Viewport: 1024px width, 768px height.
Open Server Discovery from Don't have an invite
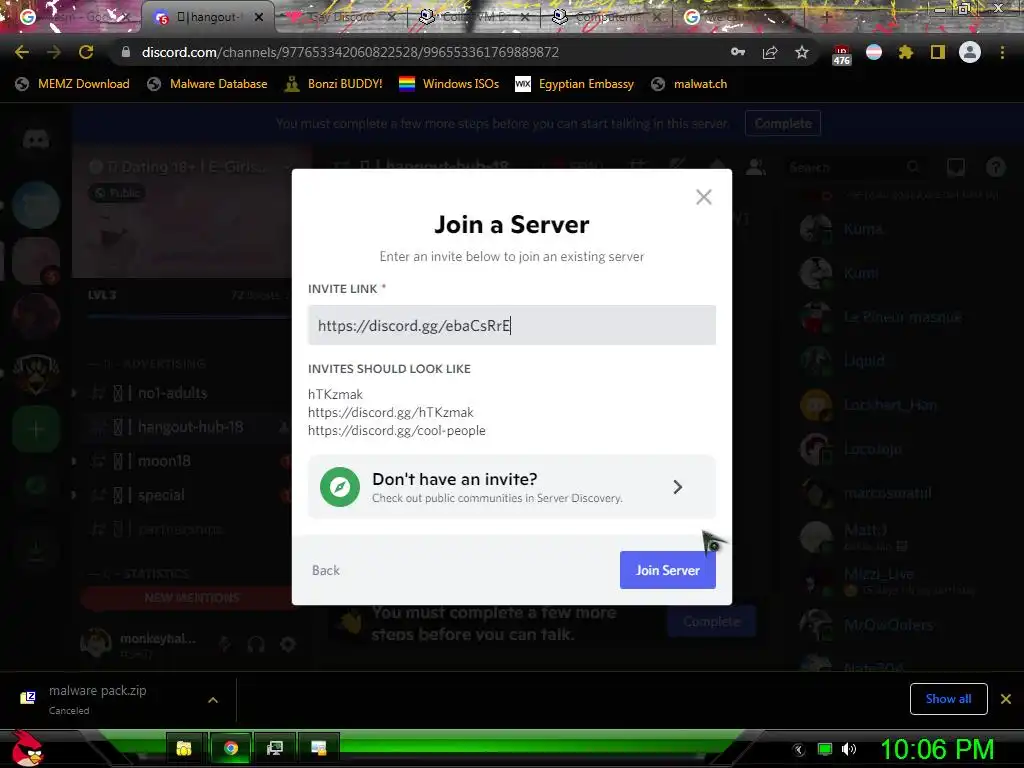pyautogui.click(x=511, y=487)
